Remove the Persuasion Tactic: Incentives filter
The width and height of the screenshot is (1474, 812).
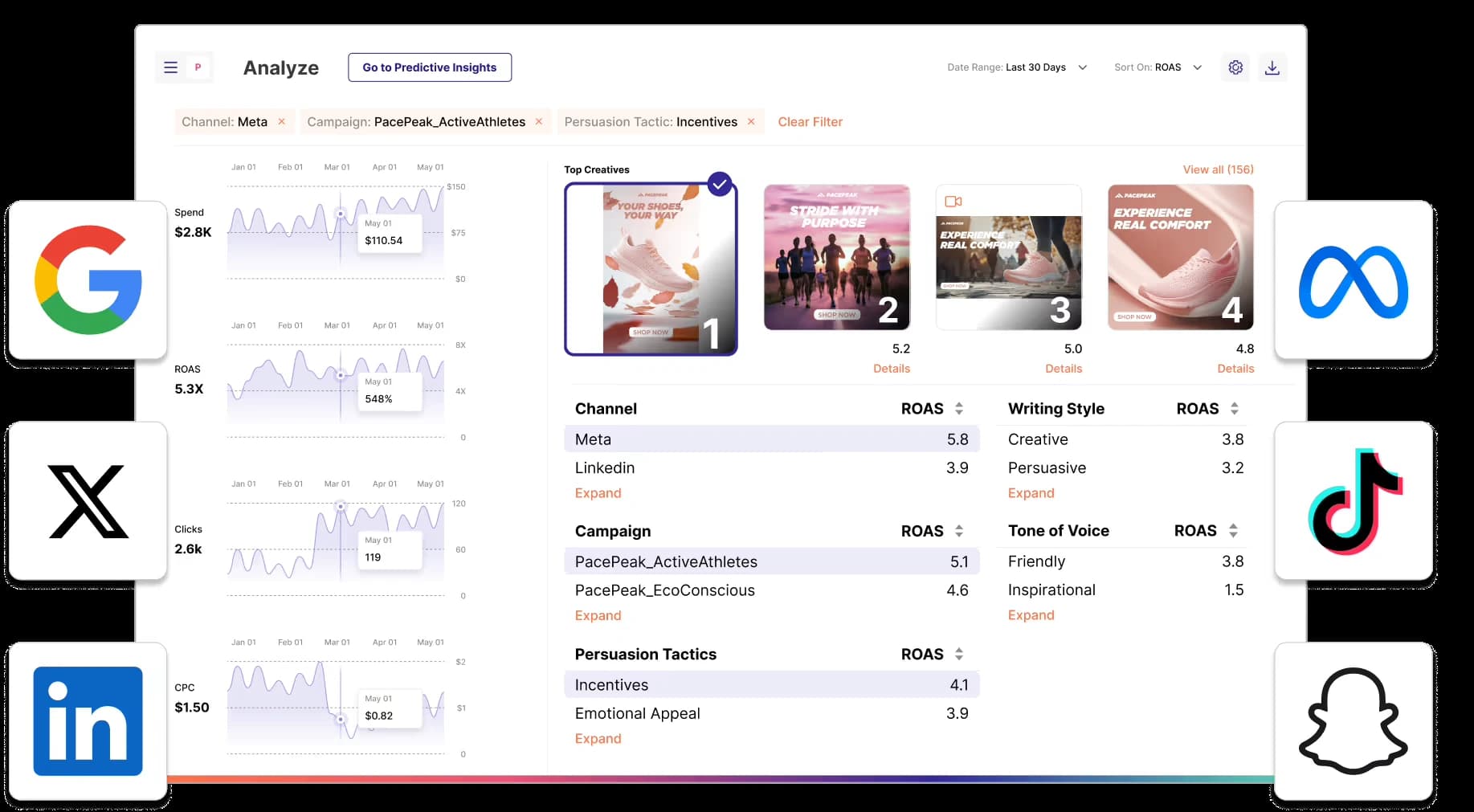pos(750,121)
